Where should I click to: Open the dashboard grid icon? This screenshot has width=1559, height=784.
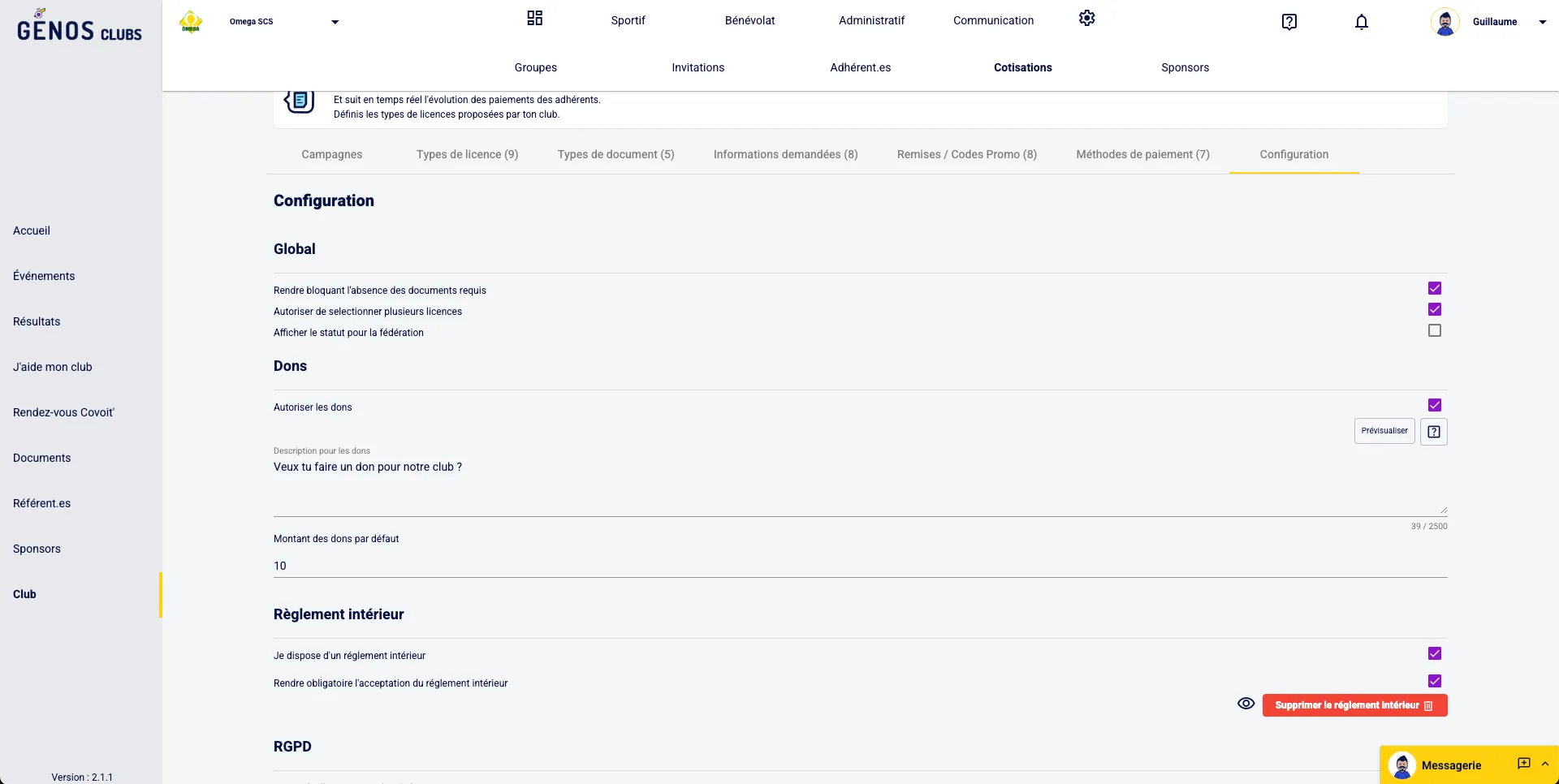534,19
